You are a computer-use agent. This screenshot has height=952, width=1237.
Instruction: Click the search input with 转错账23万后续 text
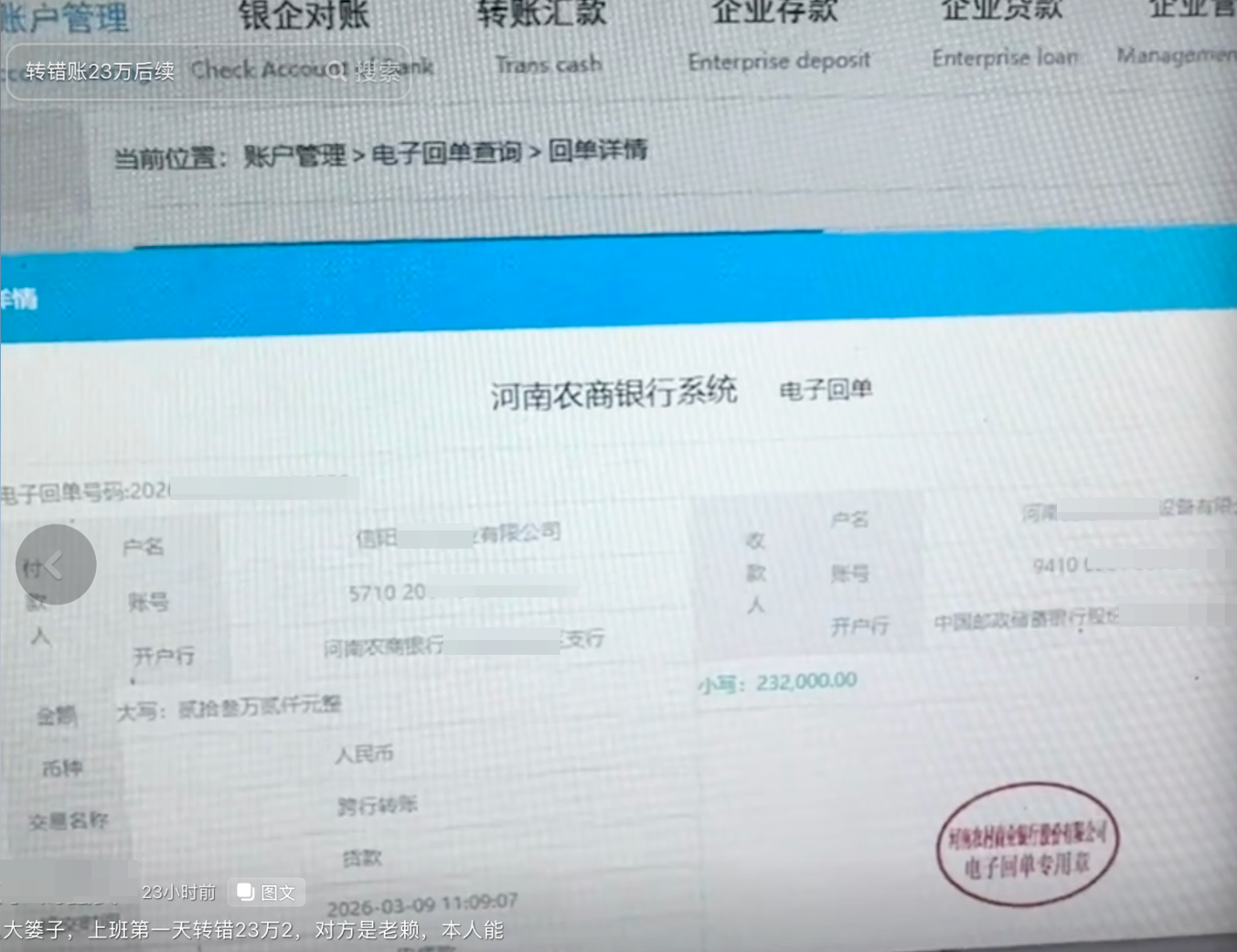101,71
